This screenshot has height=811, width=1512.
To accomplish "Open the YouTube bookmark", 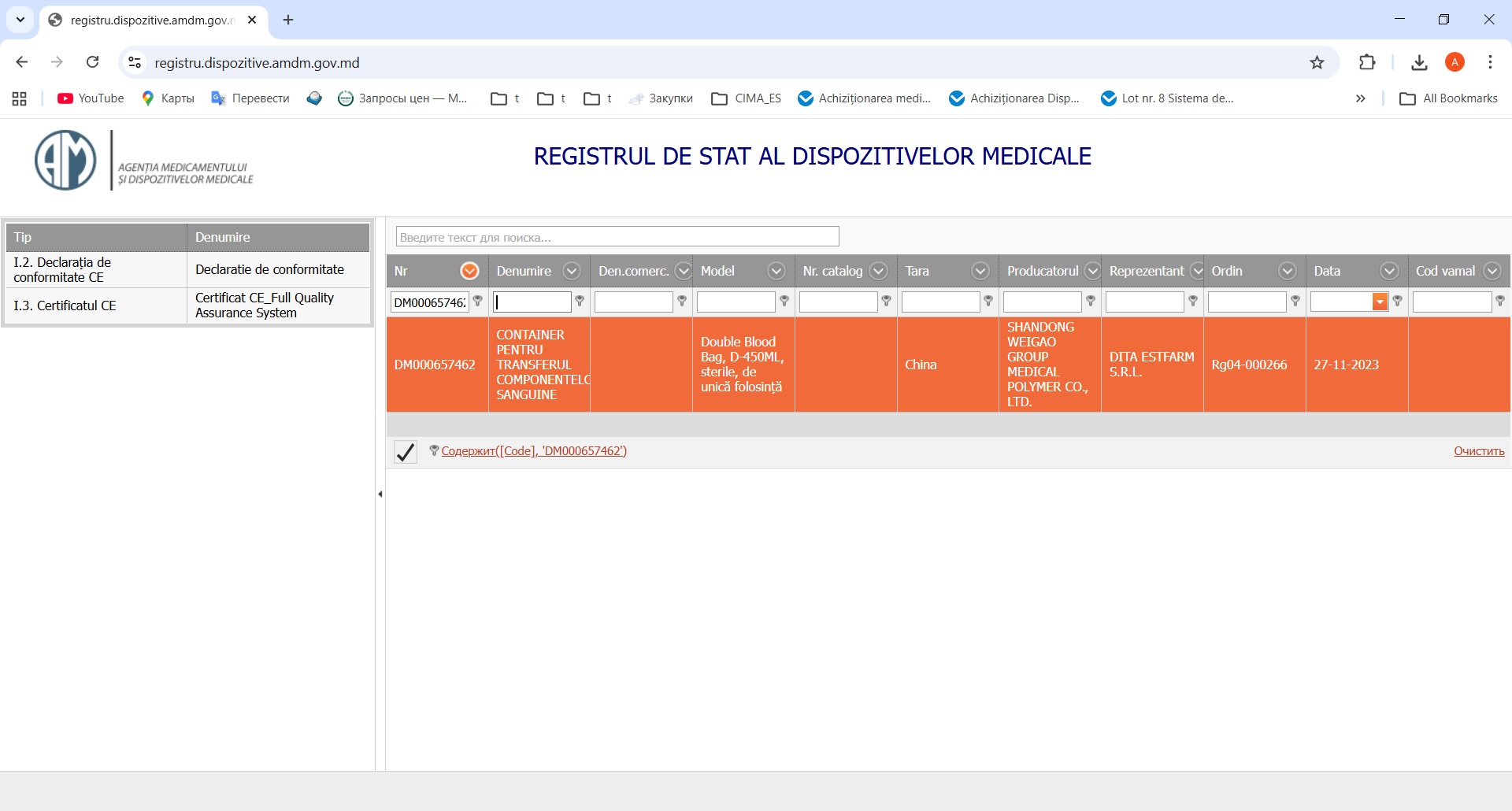I will click(x=91, y=98).
